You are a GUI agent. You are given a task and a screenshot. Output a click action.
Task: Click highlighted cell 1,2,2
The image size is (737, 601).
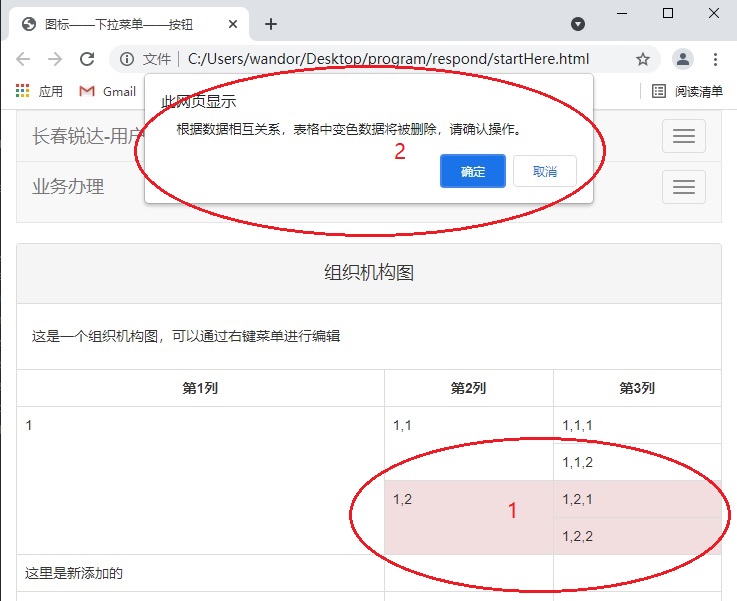tap(637, 536)
